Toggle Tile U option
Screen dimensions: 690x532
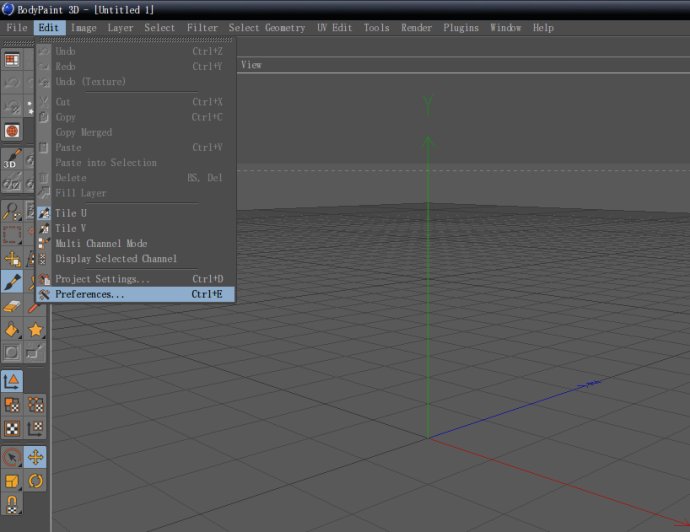coord(71,213)
